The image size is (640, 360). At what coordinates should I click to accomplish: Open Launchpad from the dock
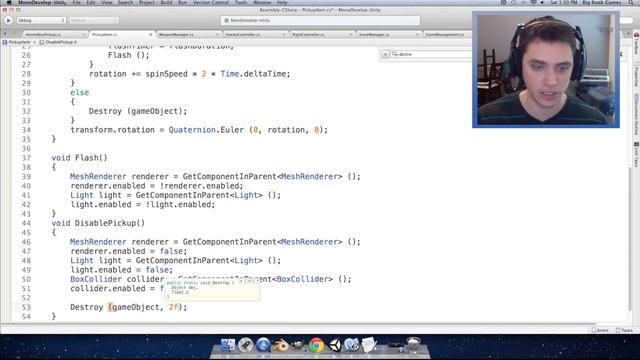pyautogui.click(x=245, y=345)
